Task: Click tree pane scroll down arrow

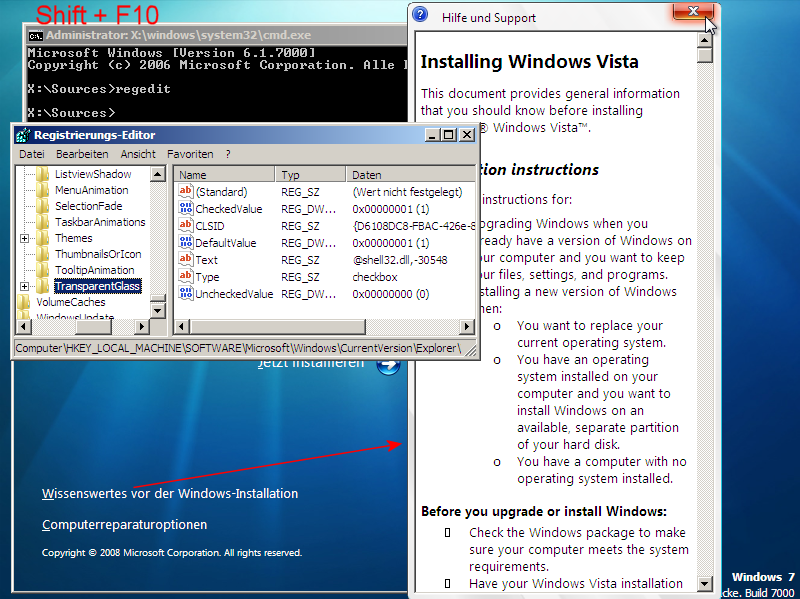Action: 158,310
